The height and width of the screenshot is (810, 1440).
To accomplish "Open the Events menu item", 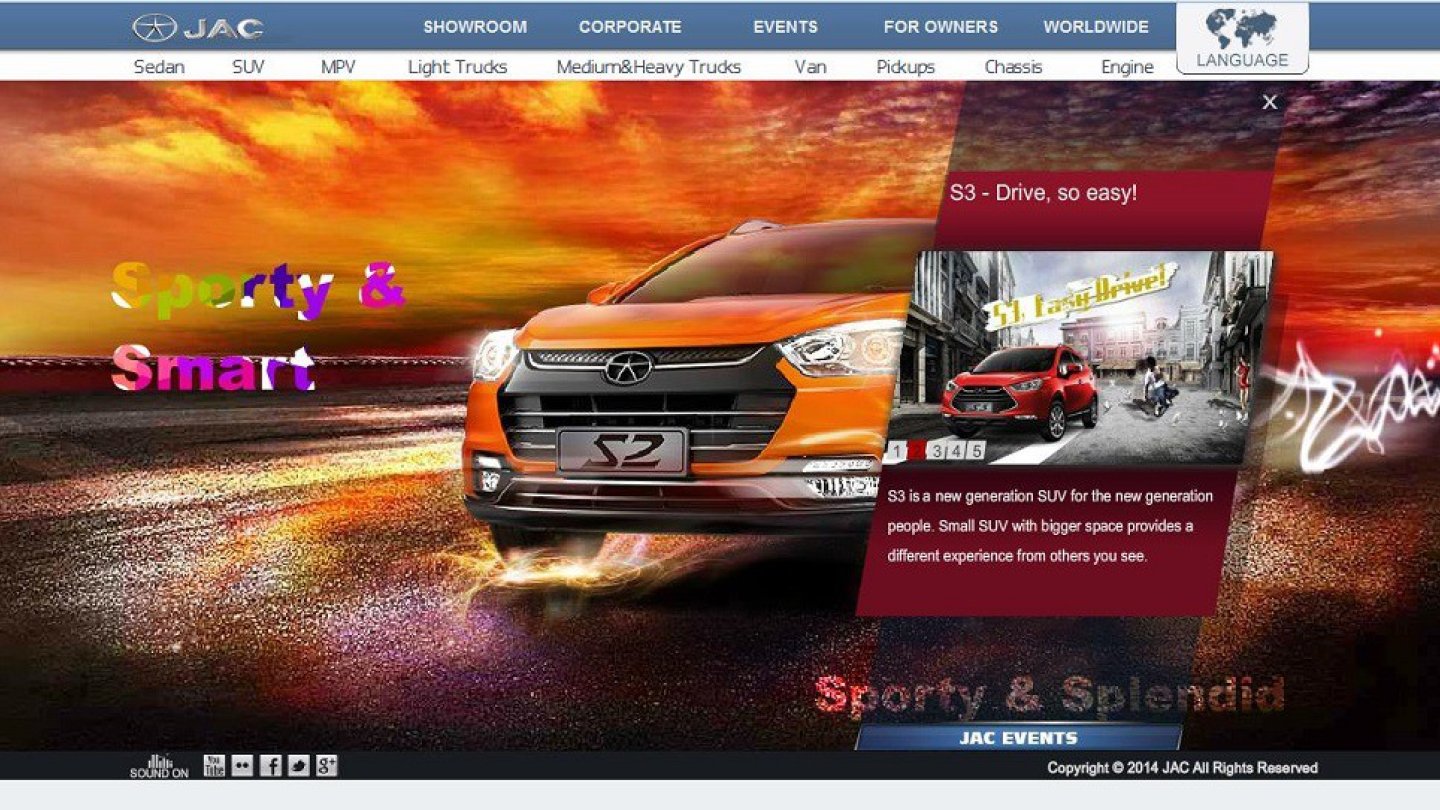I will click(x=785, y=27).
